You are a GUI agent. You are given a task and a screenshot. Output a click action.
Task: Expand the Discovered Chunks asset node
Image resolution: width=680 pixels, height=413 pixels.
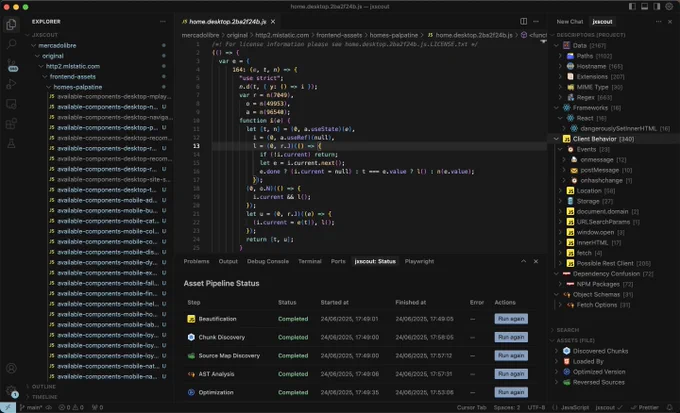[x=556, y=351]
